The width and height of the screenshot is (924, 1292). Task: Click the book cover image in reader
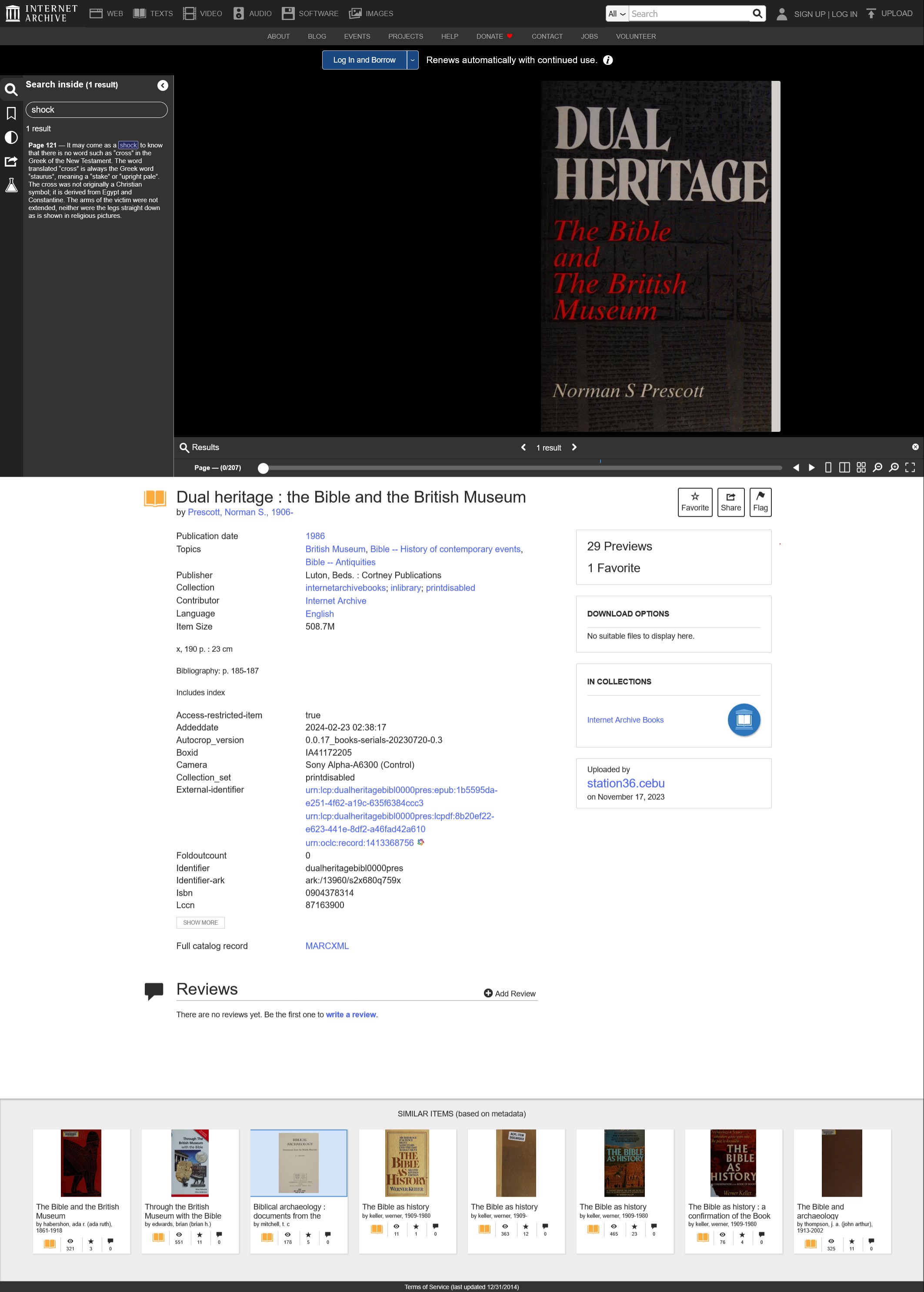pos(660,256)
